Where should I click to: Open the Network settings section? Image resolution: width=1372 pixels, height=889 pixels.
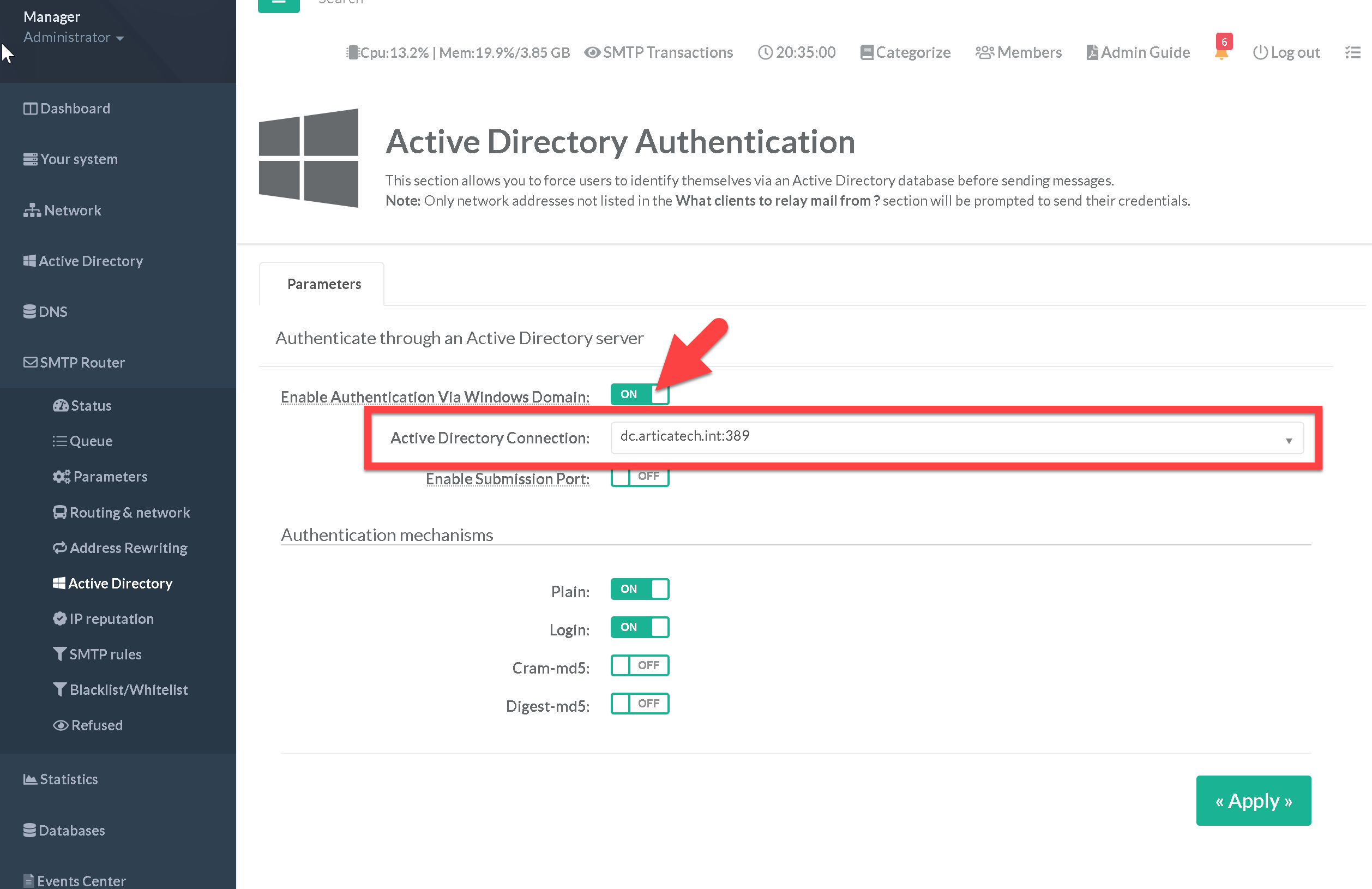coord(70,210)
